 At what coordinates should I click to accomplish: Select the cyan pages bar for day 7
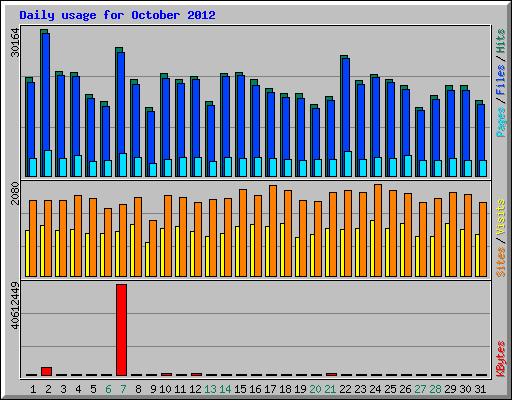[x=123, y=165]
